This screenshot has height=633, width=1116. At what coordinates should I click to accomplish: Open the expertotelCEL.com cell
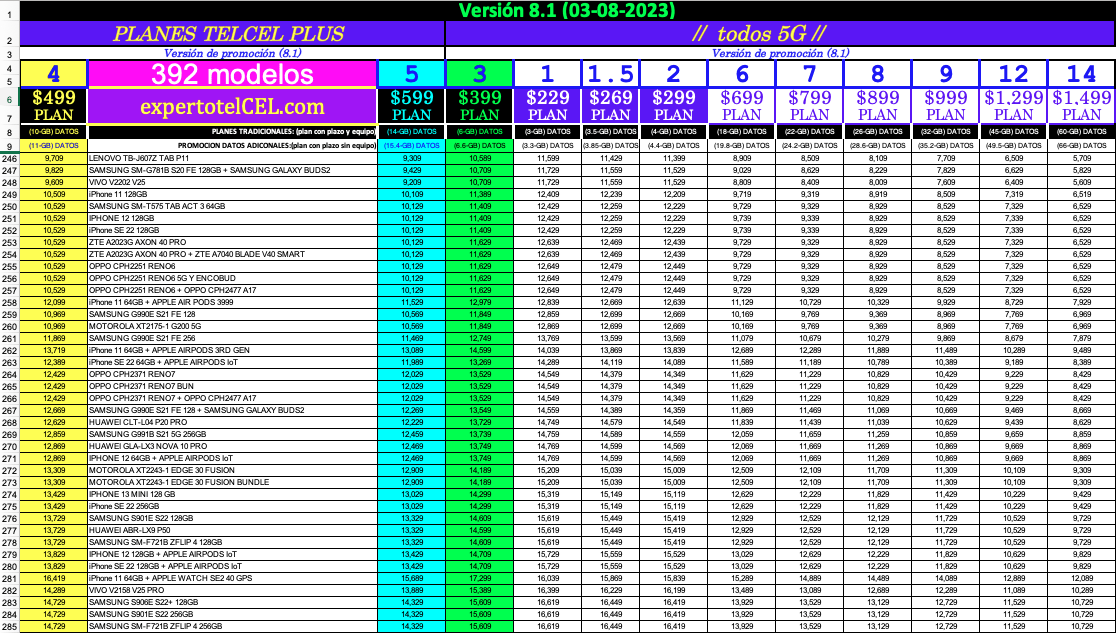click(x=232, y=106)
